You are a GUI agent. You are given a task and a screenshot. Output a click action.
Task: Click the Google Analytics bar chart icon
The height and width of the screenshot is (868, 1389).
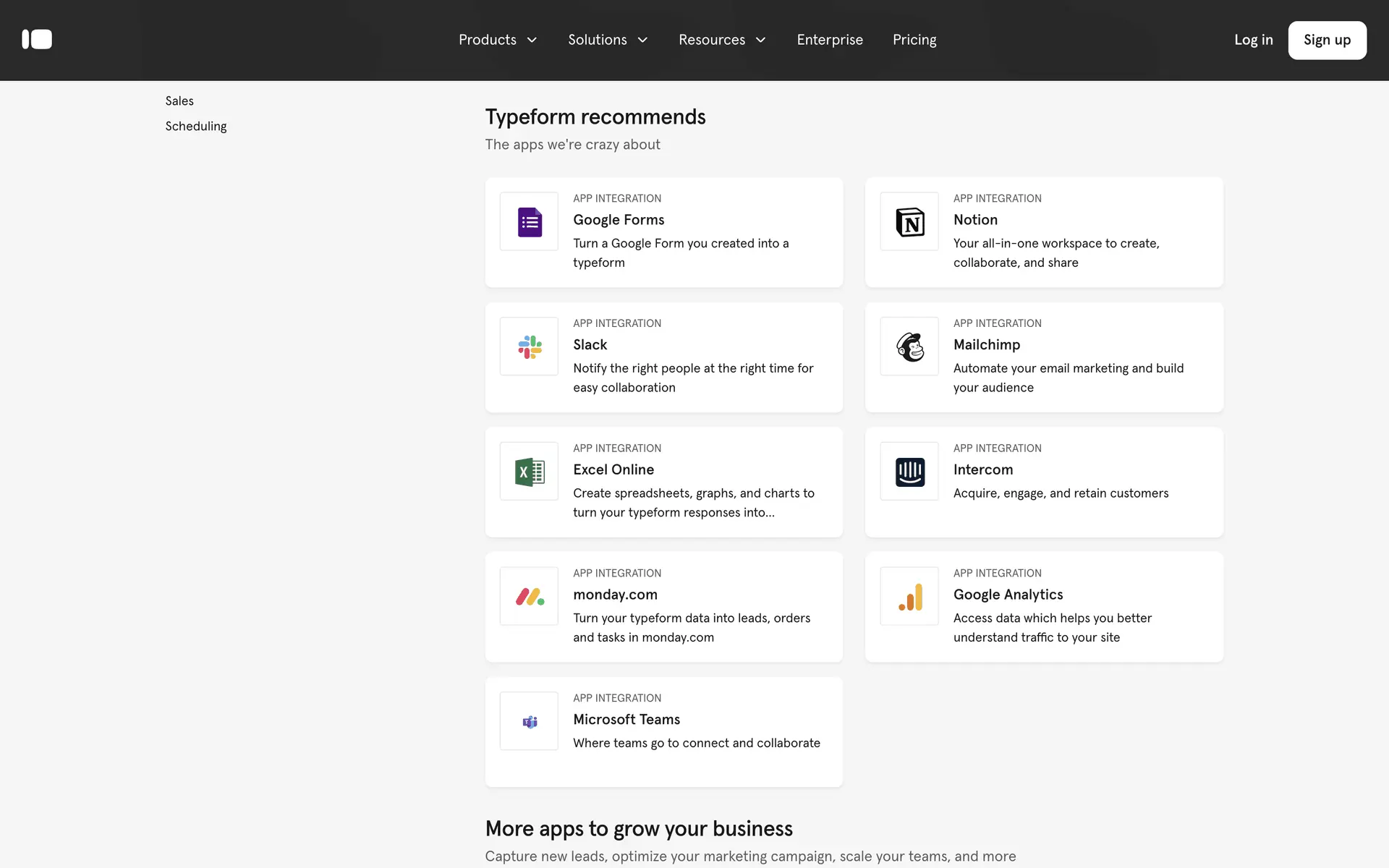point(909,597)
